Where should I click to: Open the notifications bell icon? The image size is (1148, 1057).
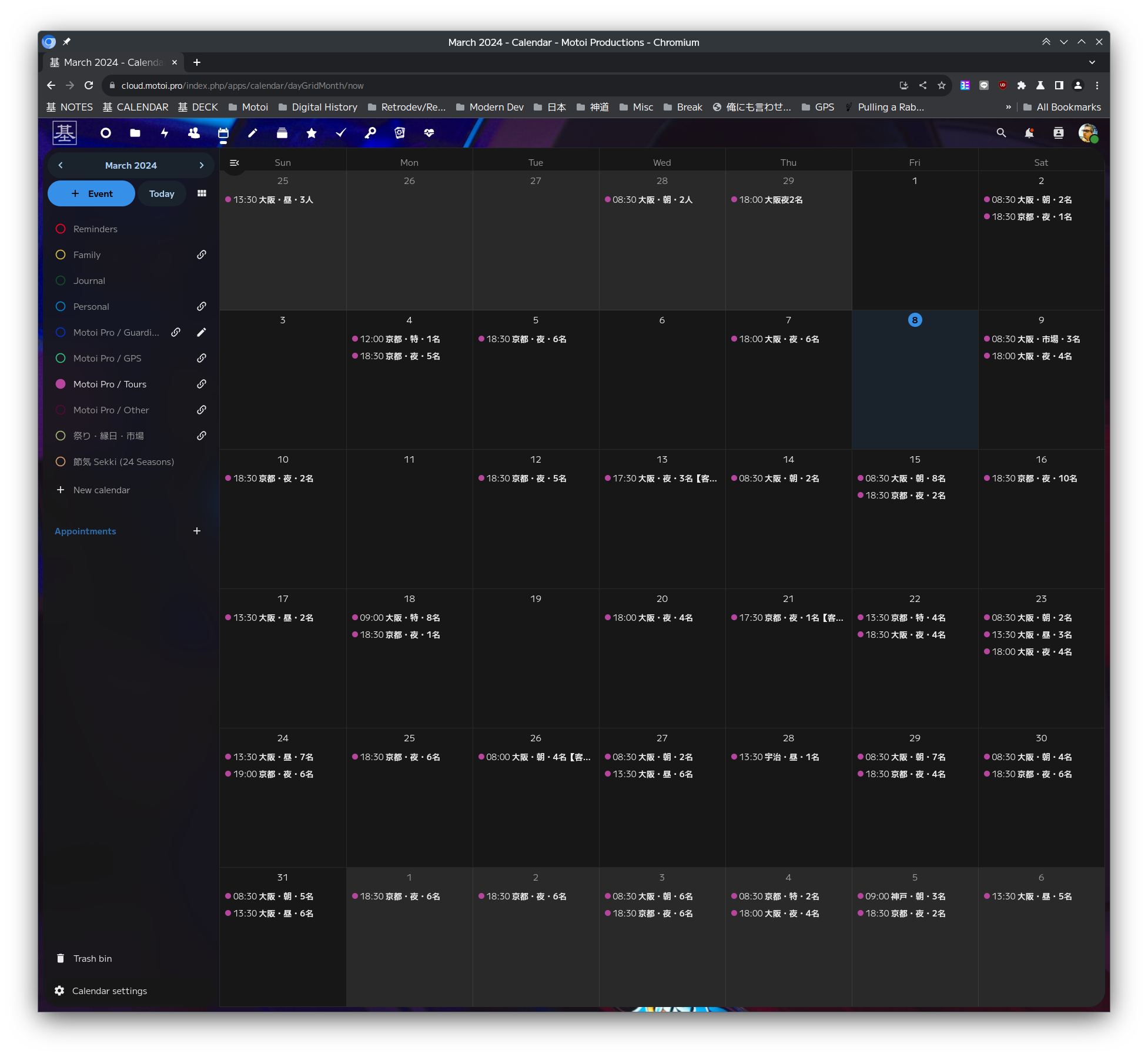click(1029, 133)
